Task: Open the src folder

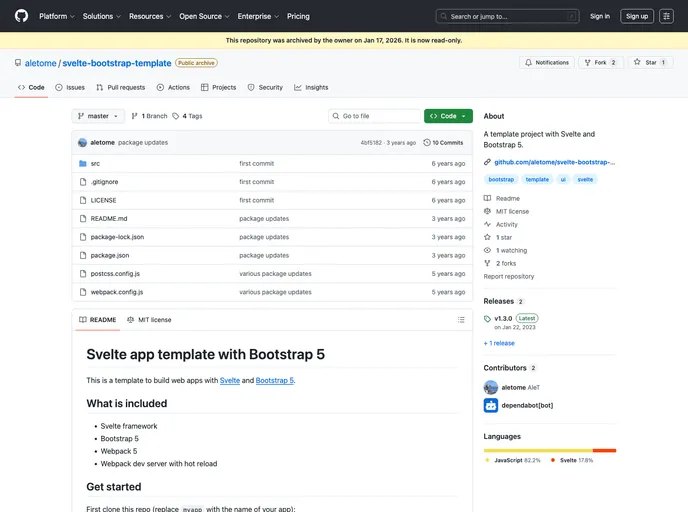Action: click(x=95, y=163)
